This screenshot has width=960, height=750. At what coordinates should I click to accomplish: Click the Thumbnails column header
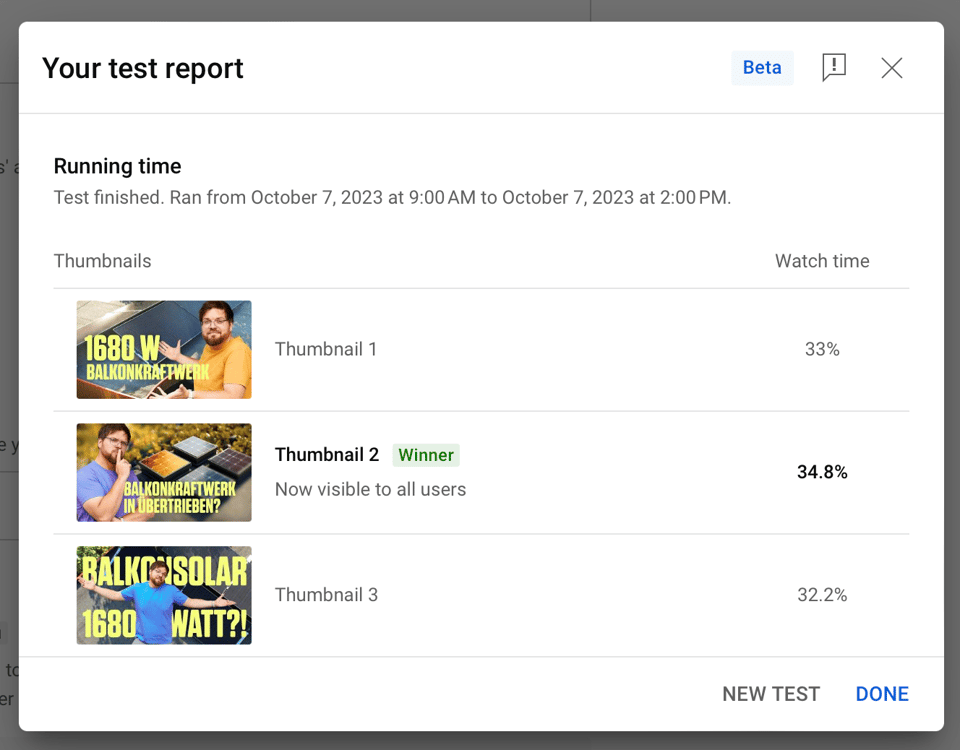coord(102,261)
